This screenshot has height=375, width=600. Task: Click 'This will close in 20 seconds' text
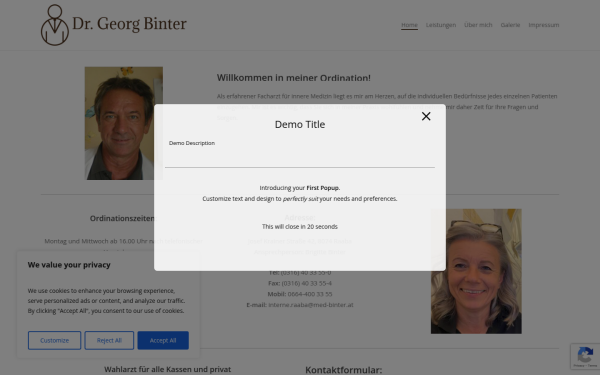point(300,227)
